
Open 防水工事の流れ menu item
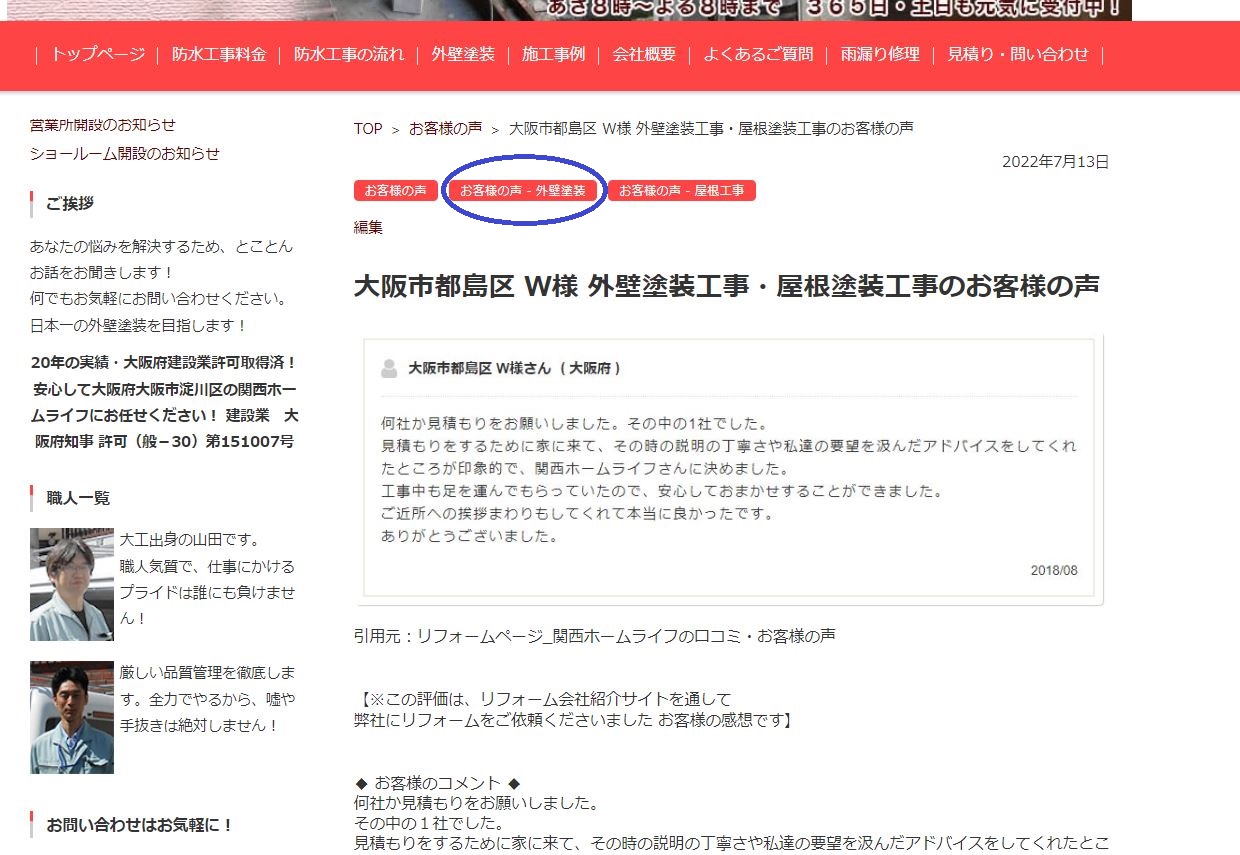(x=349, y=54)
